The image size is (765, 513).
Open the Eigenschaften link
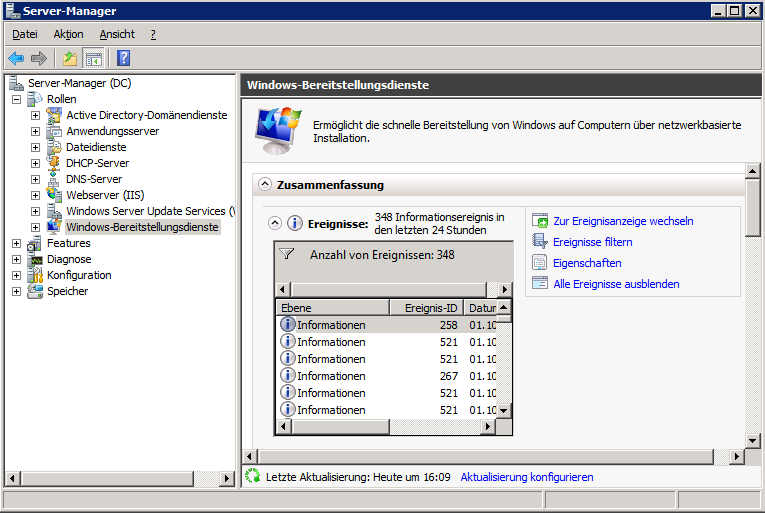pyautogui.click(x=587, y=263)
